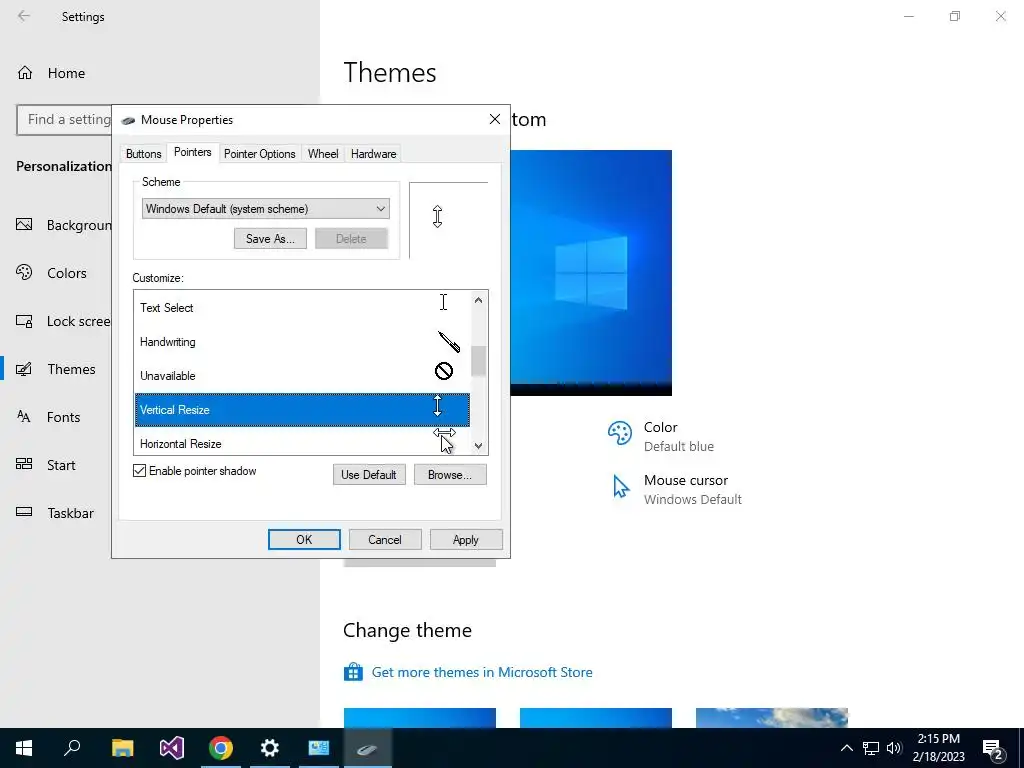Image resolution: width=1024 pixels, height=768 pixels.
Task: Open Fonts settings in sidebar
Action: point(48,417)
